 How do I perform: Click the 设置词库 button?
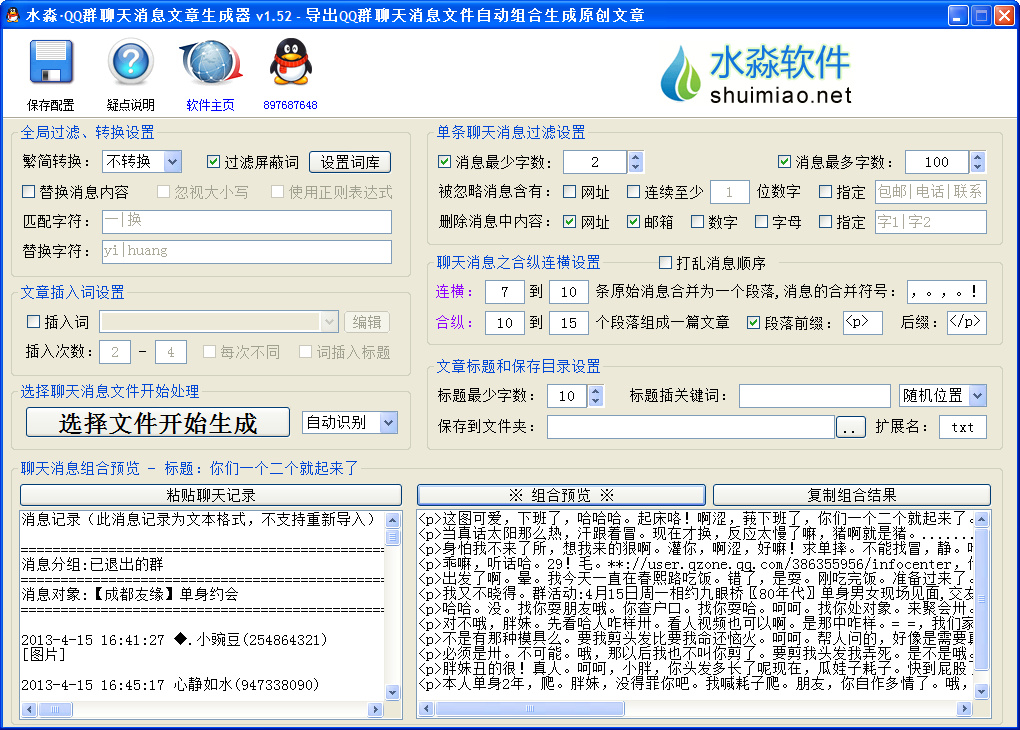[x=350, y=162]
